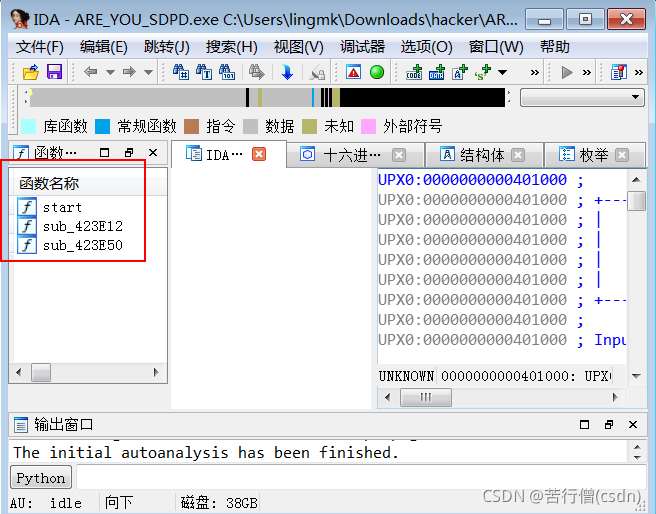This screenshot has height=514, width=656.
Task: Open the 搜索(H) menu
Action: [231, 47]
